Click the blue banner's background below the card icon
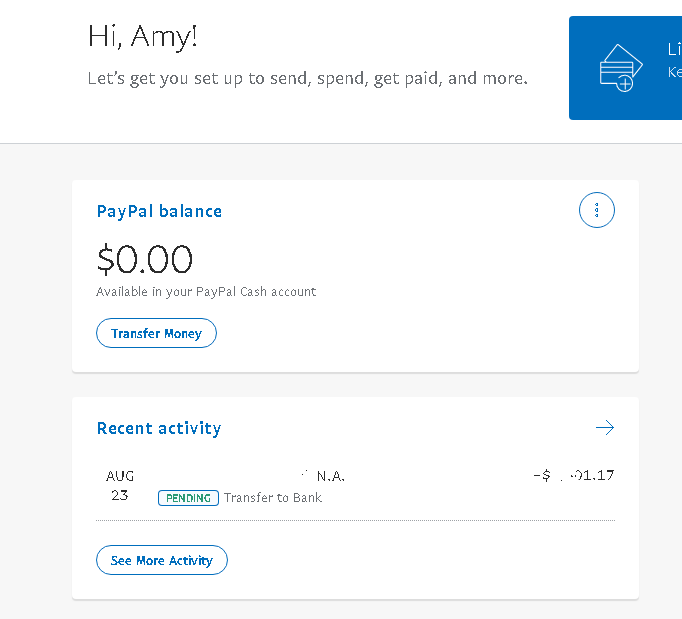This screenshot has width=682, height=619. [620, 108]
